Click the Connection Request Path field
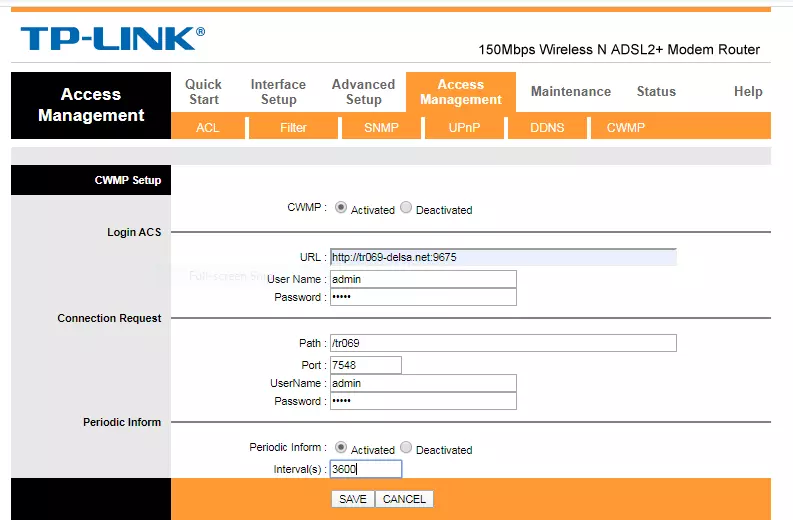 (503, 343)
